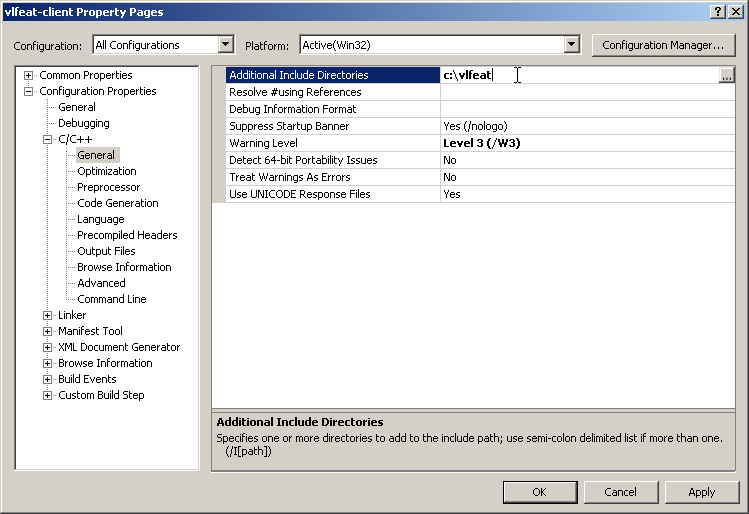
Task: Collapse the Configuration Properties node
Action: 29,92
